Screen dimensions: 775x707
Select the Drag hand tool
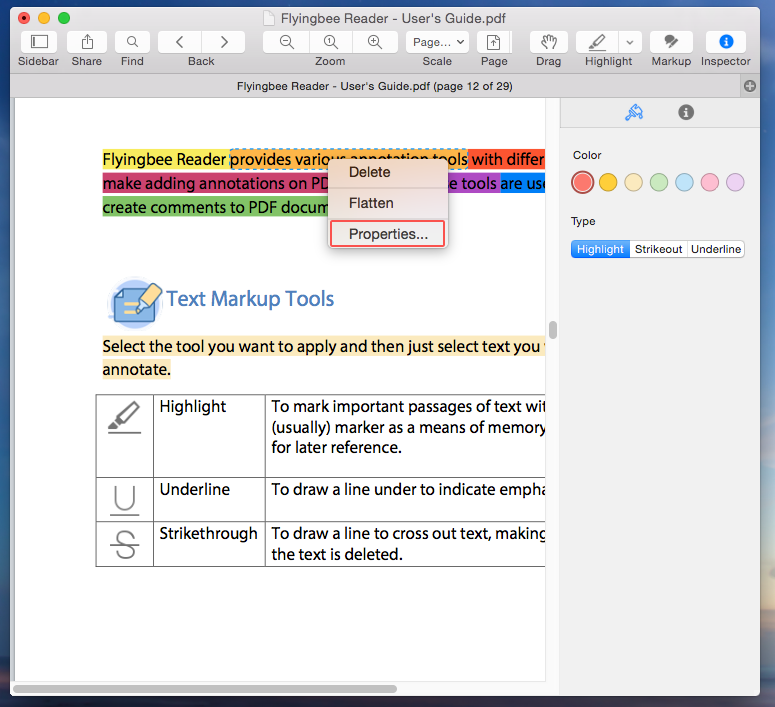549,42
